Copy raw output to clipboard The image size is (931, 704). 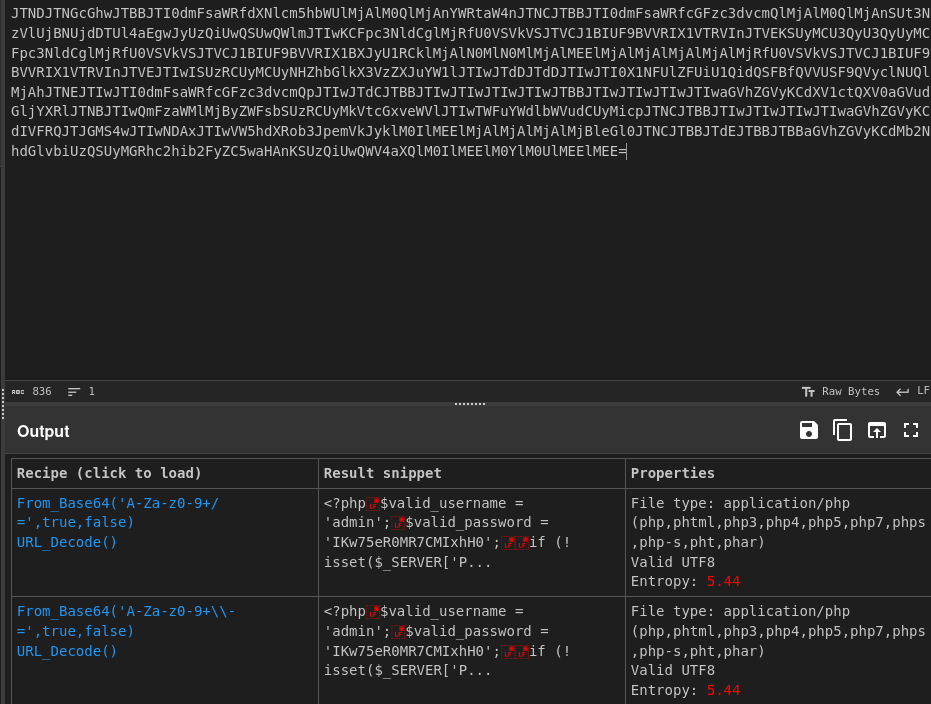click(843, 430)
